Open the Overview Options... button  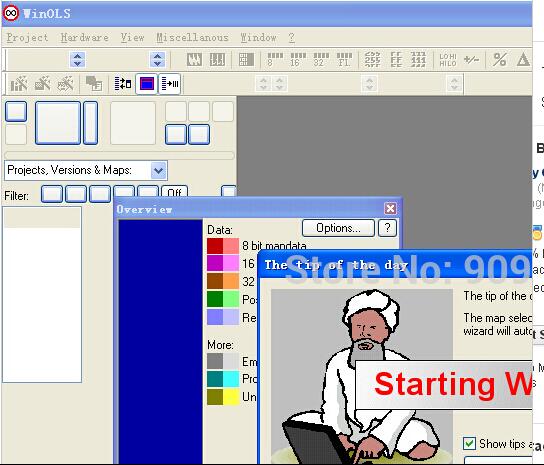click(338, 228)
